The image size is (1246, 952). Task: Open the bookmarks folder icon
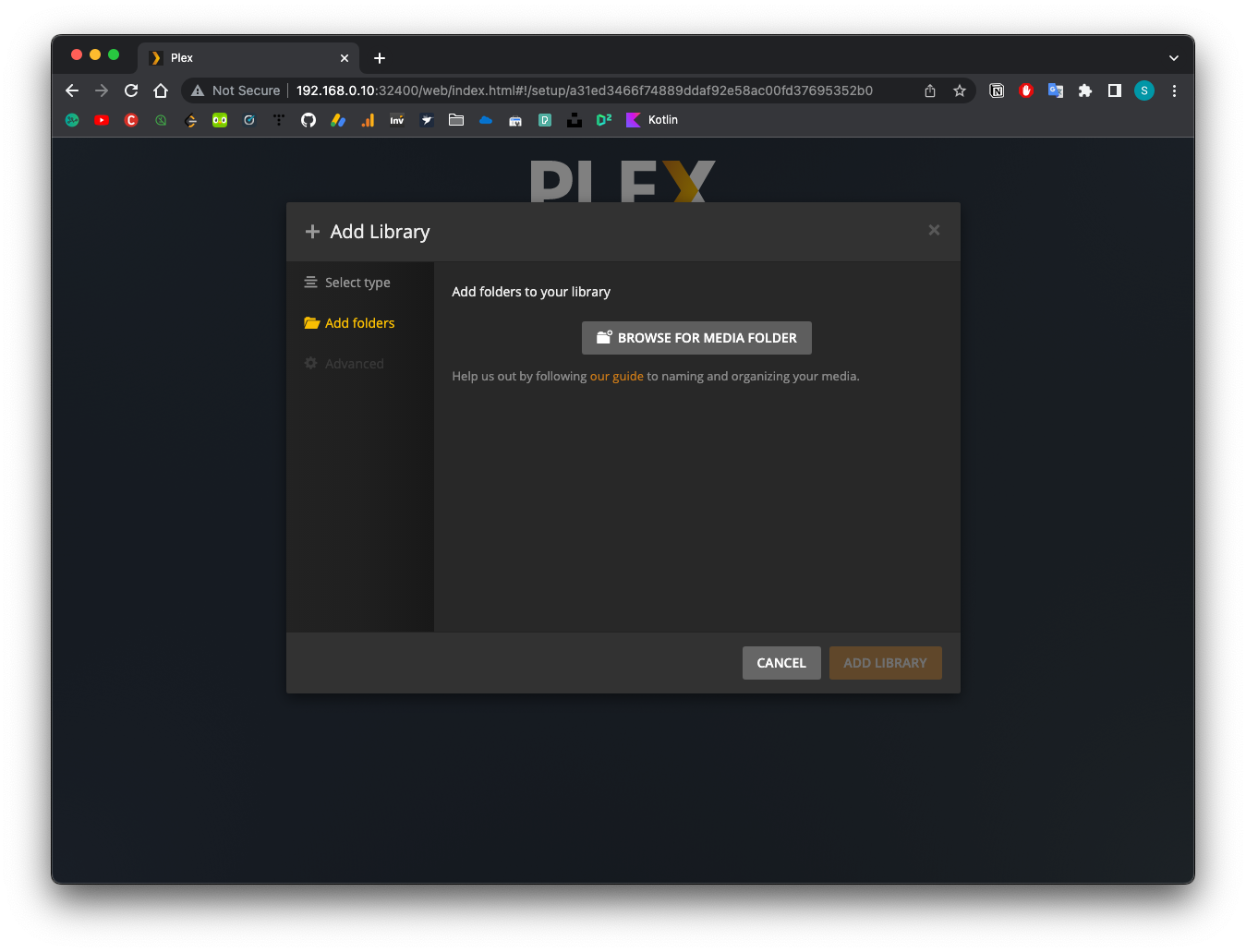coord(456,120)
